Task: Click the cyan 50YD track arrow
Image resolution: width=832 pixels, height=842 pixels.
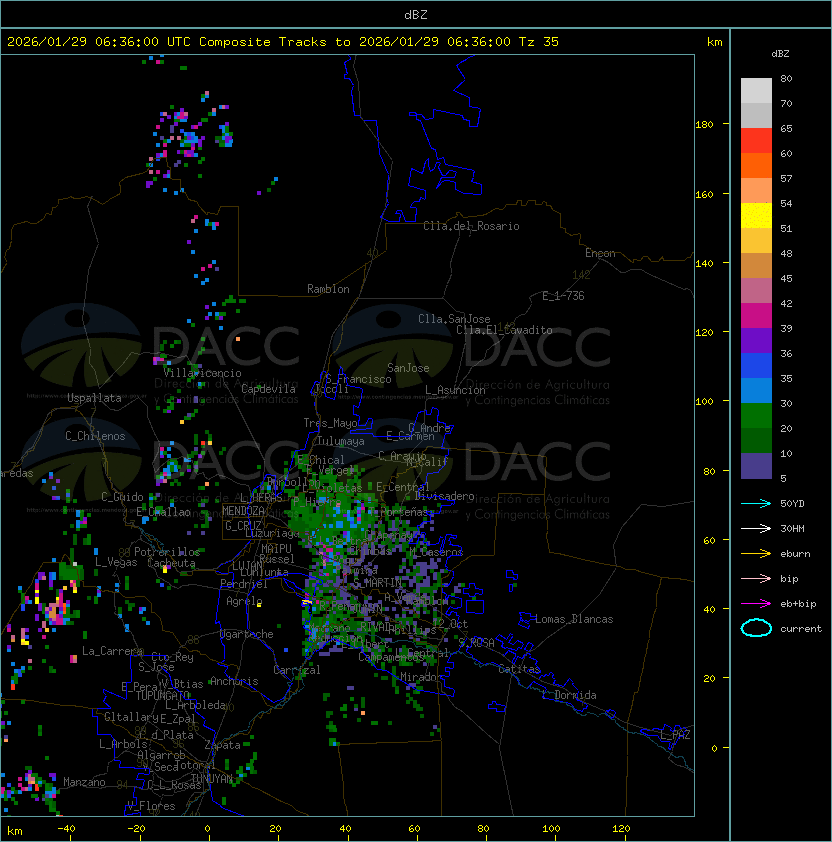Action: tap(756, 504)
